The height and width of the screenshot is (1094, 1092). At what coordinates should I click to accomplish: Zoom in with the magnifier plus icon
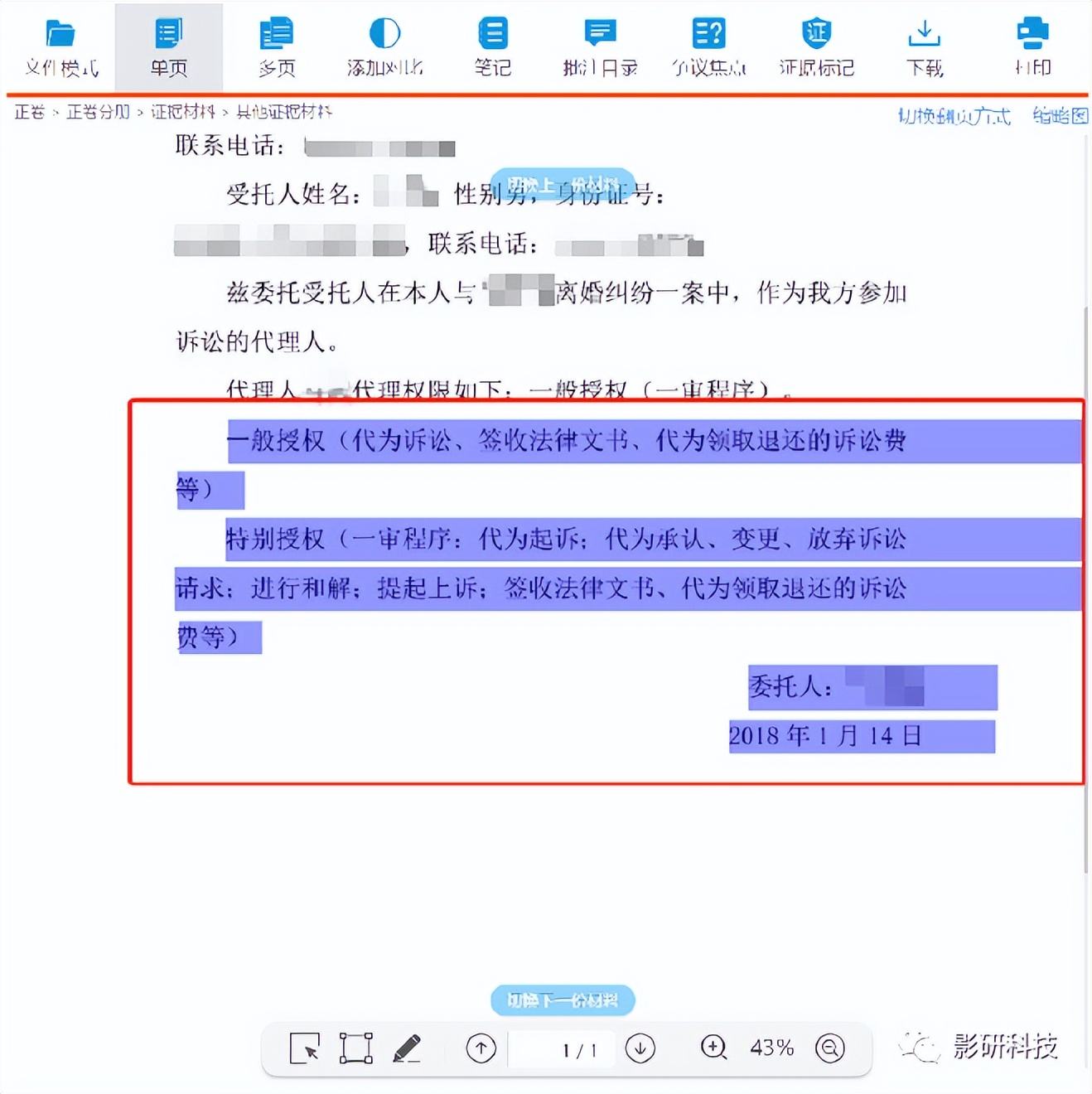point(713,1048)
